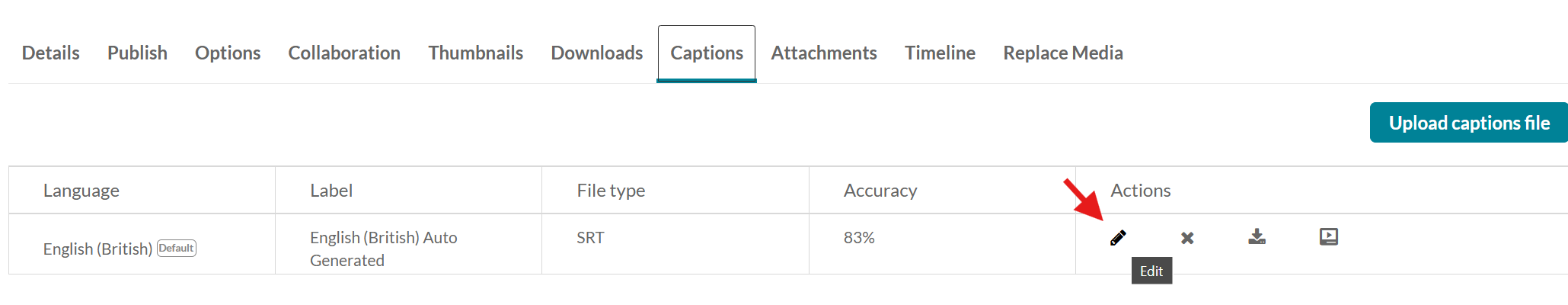Select the English (British) Auto Generated label
1568x305 pixels.
pyautogui.click(x=384, y=249)
